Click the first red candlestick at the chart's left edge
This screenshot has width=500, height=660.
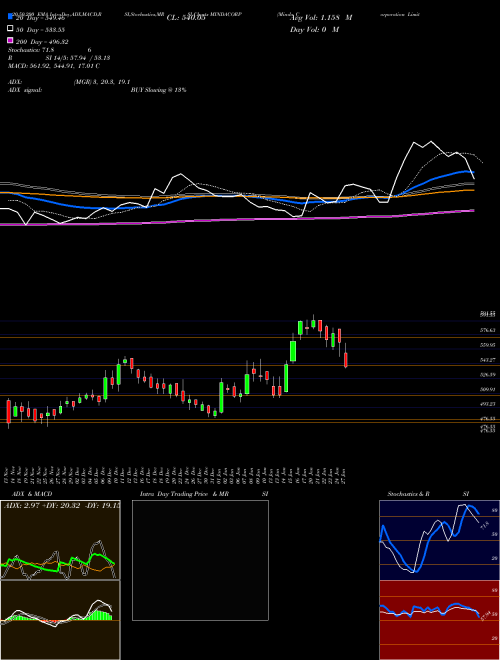click(8, 412)
